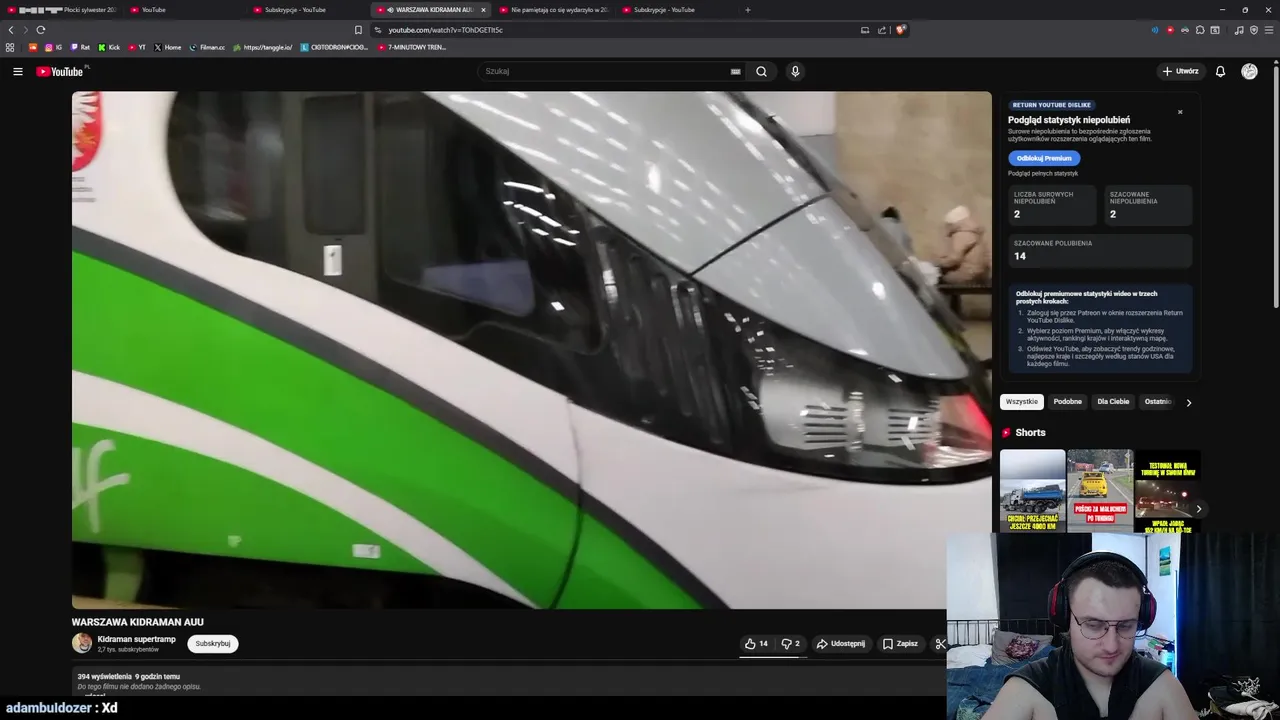Switch to the first Subskrypcje - YouTube tab
This screenshot has width=1280, height=720.
[x=309, y=10]
